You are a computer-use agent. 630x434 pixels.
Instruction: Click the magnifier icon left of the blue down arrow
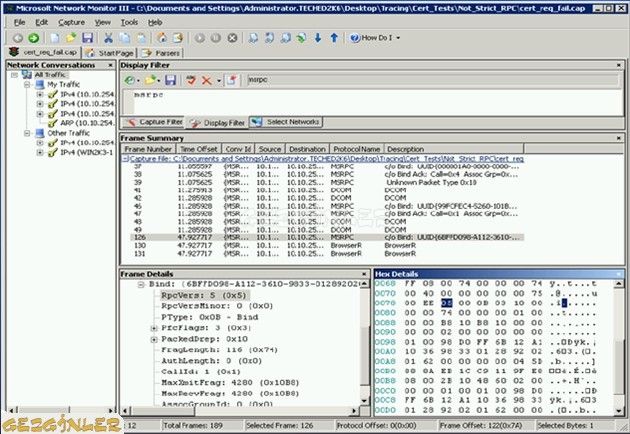(x=301, y=38)
